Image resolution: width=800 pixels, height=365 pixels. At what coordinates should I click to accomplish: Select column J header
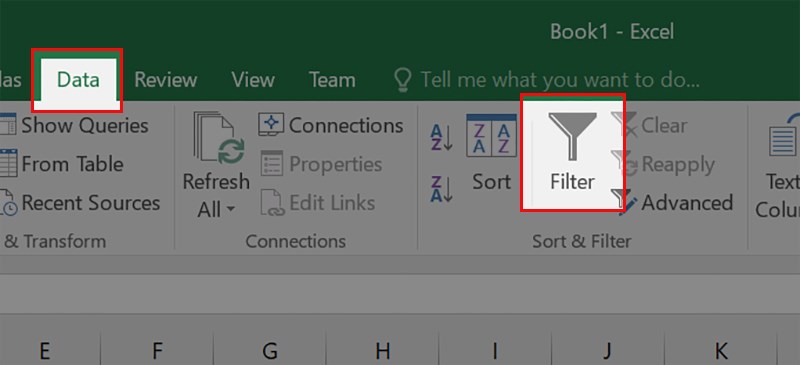coord(607,351)
